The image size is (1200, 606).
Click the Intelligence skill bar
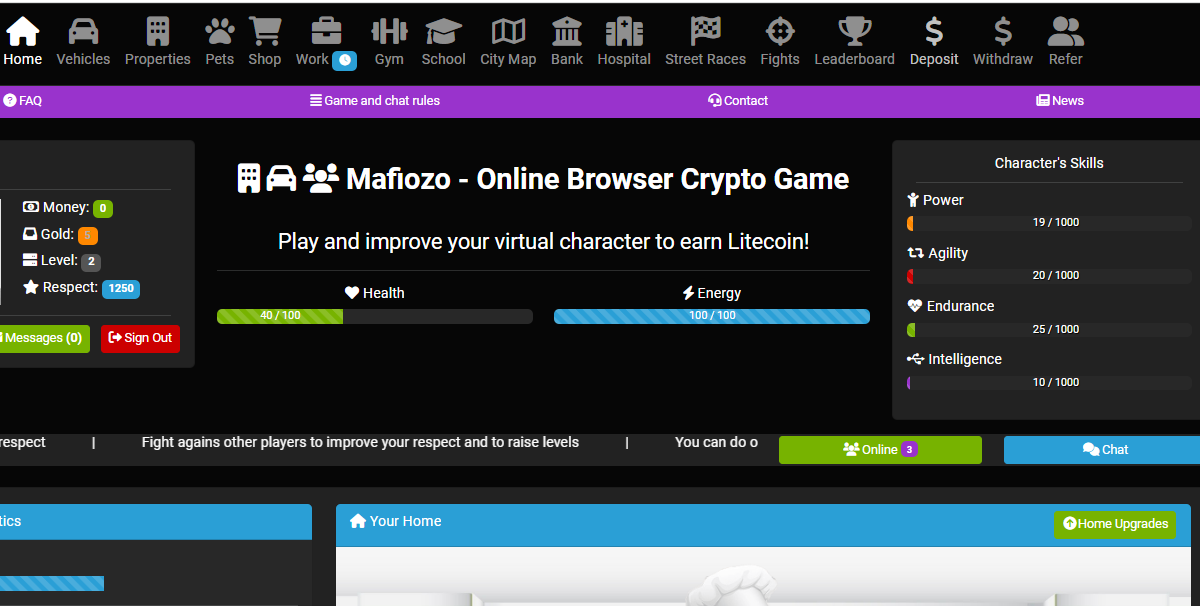click(1048, 382)
